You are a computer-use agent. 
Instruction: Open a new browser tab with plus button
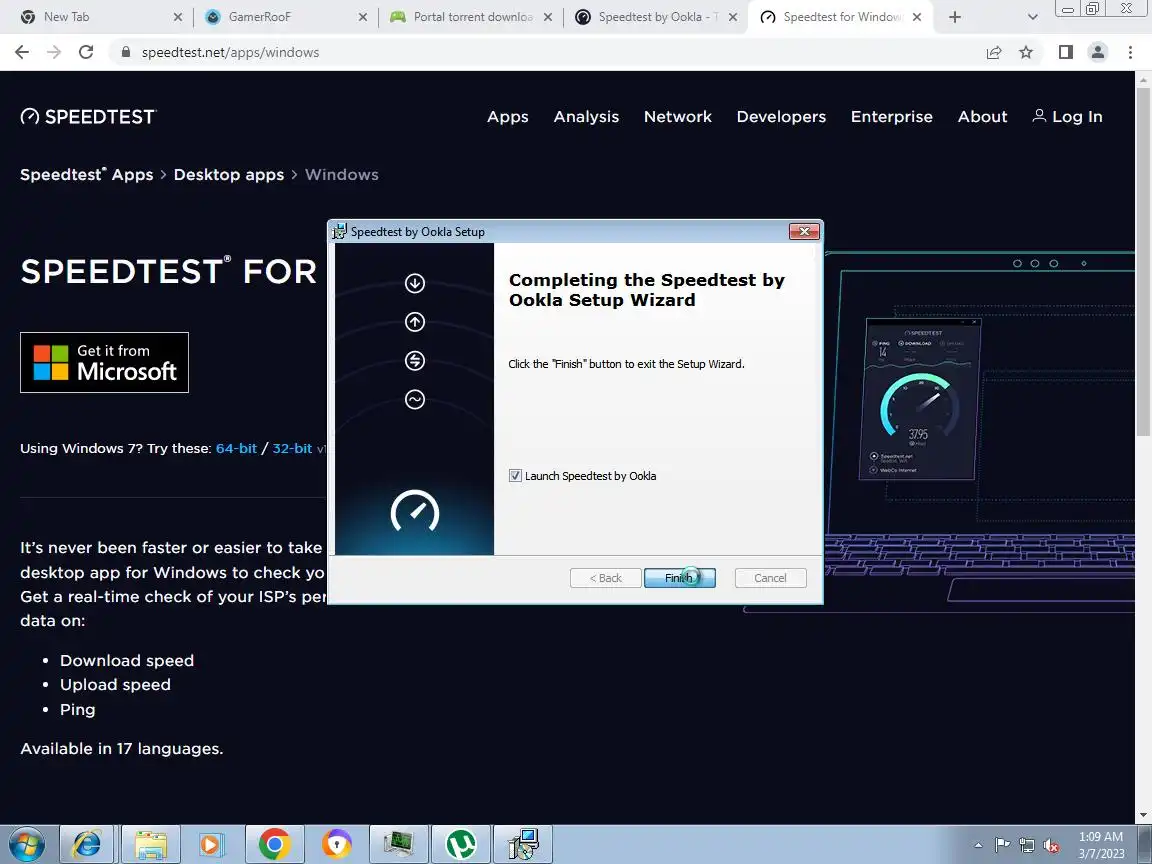pos(954,17)
